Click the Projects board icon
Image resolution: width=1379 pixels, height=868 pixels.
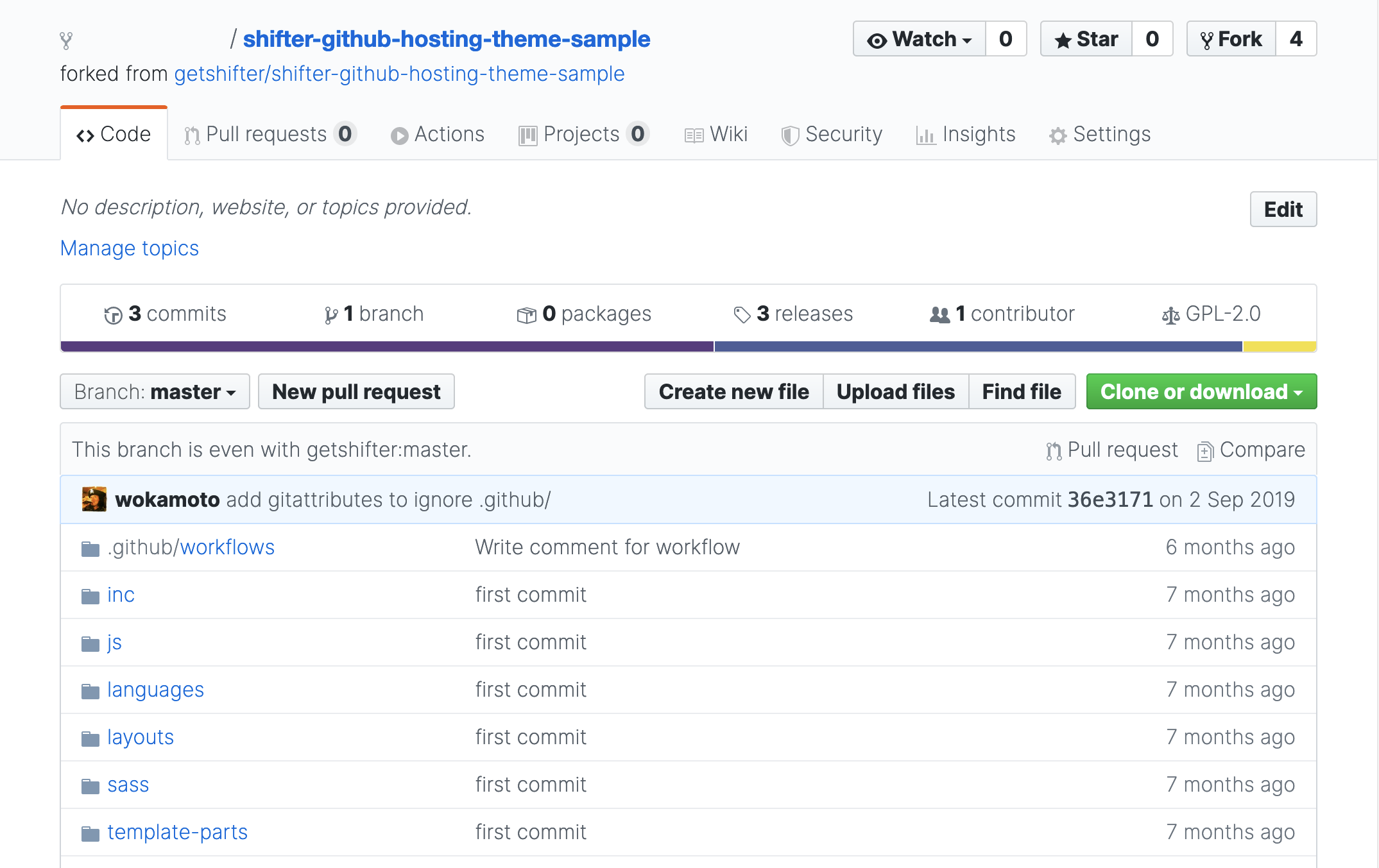pos(527,135)
